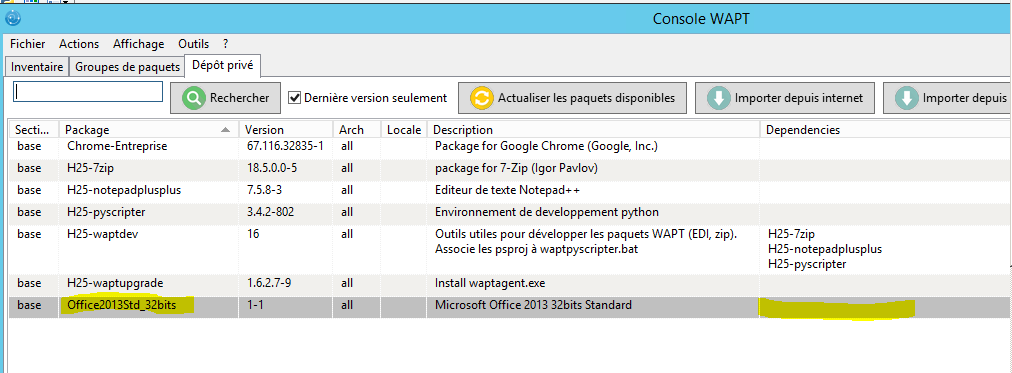Click Microsoft Office 2013 32bits Standard description
This screenshot has width=1012, height=373.
(533, 305)
